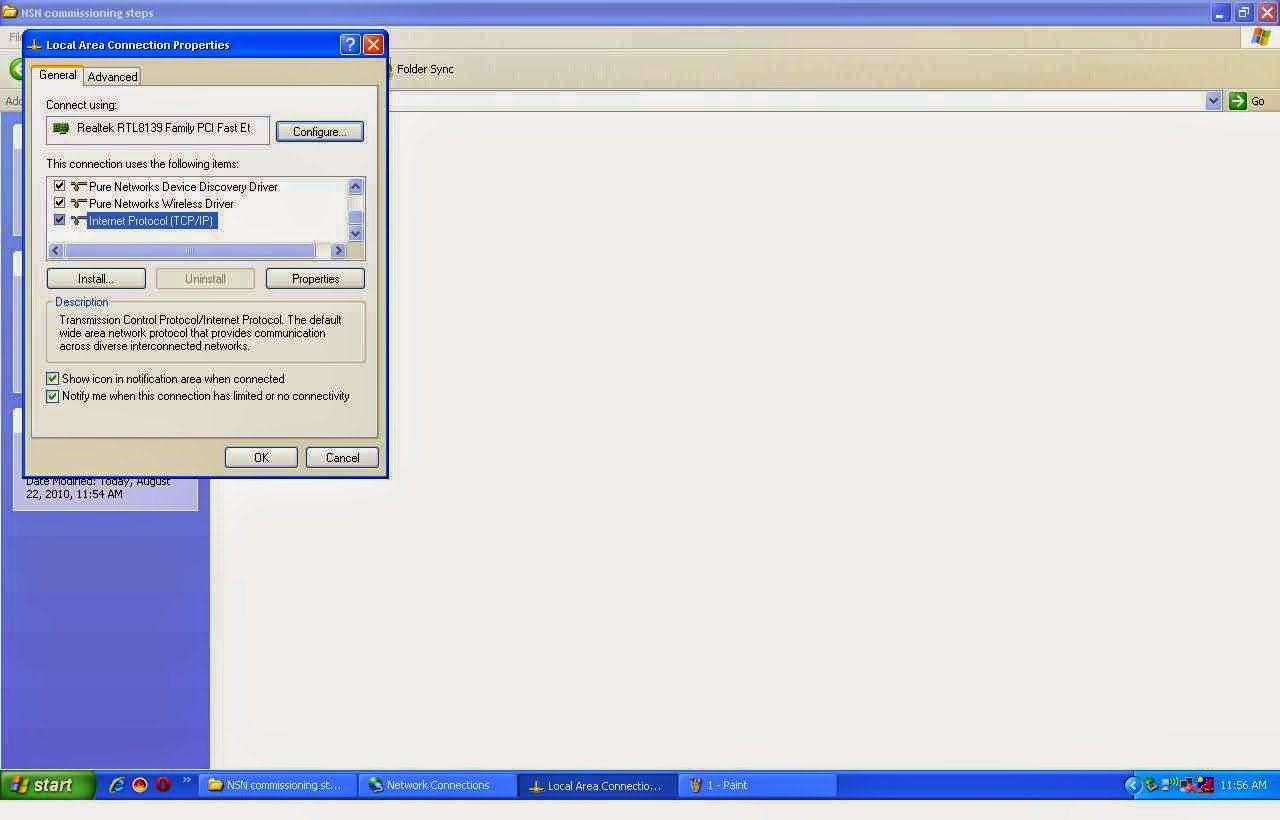Open the NSN commissioning steps taskbar item
The width and height of the screenshot is (1280, 820).
277,785
